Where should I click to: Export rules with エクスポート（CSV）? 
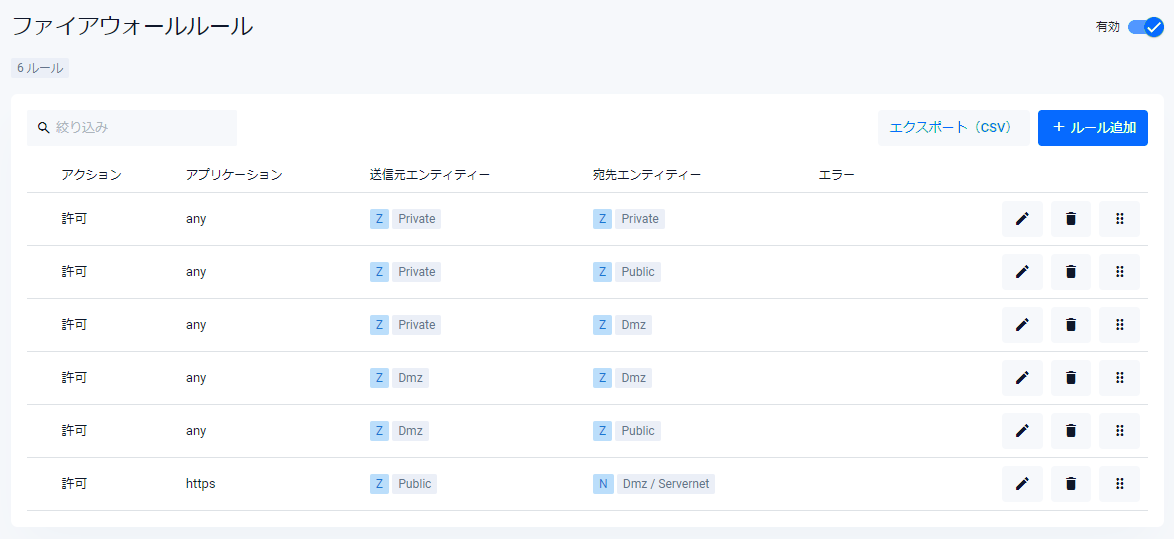coord(953,128)
